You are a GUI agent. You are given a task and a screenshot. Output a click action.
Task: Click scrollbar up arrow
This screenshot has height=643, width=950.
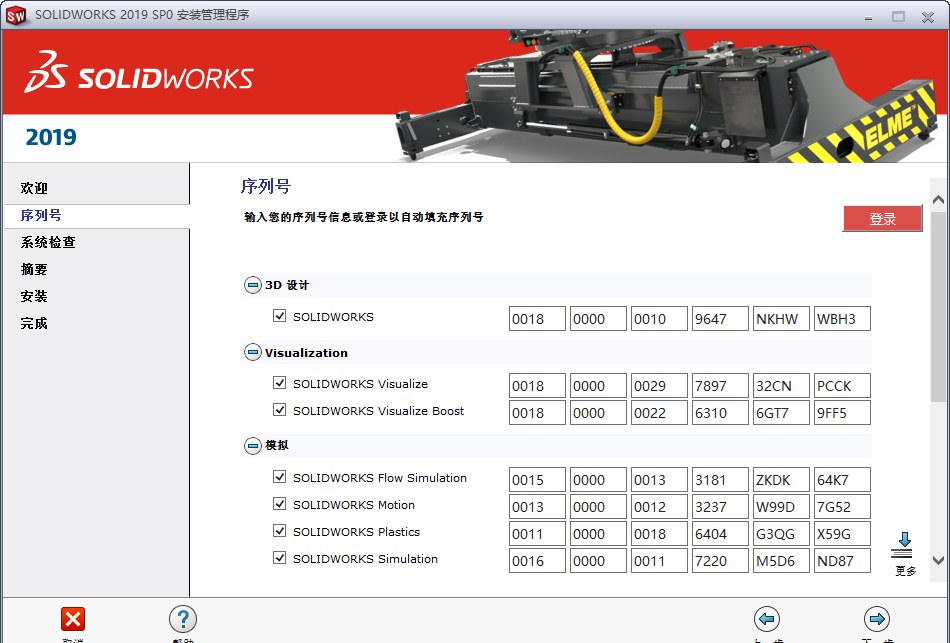click(938, 199)
